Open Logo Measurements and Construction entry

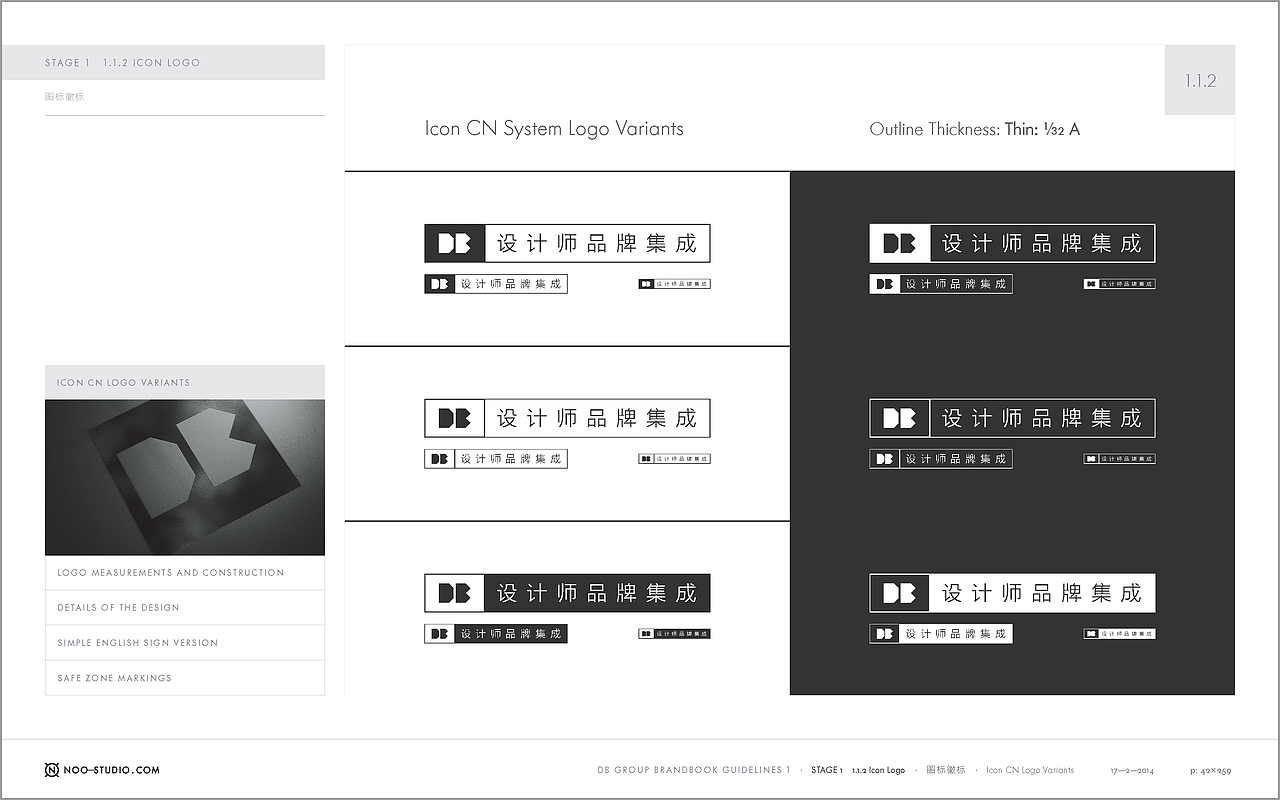click(x=185, y=573)
